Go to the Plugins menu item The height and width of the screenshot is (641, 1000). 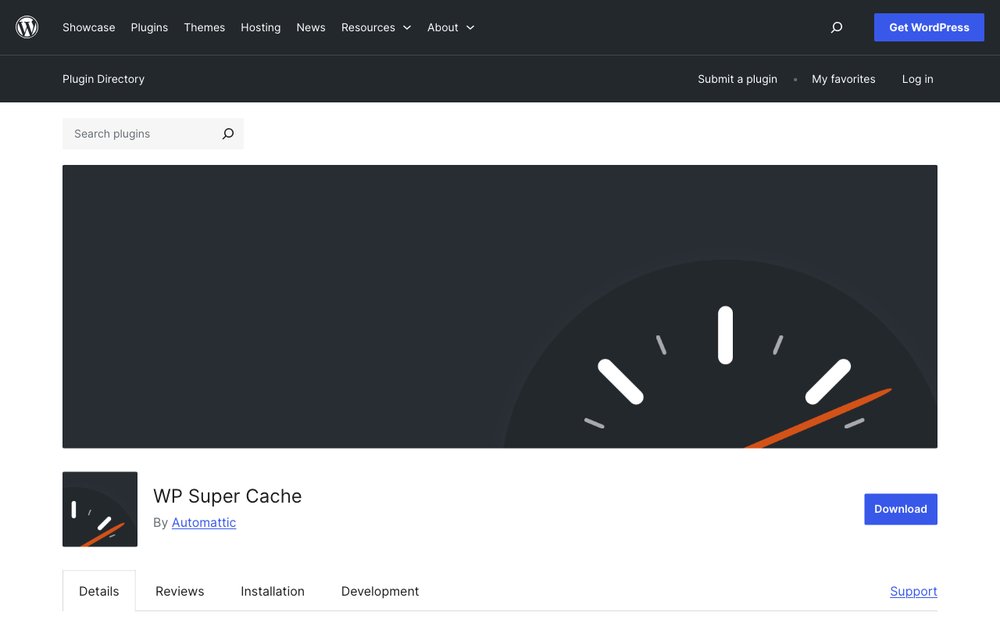coord(149,27)
